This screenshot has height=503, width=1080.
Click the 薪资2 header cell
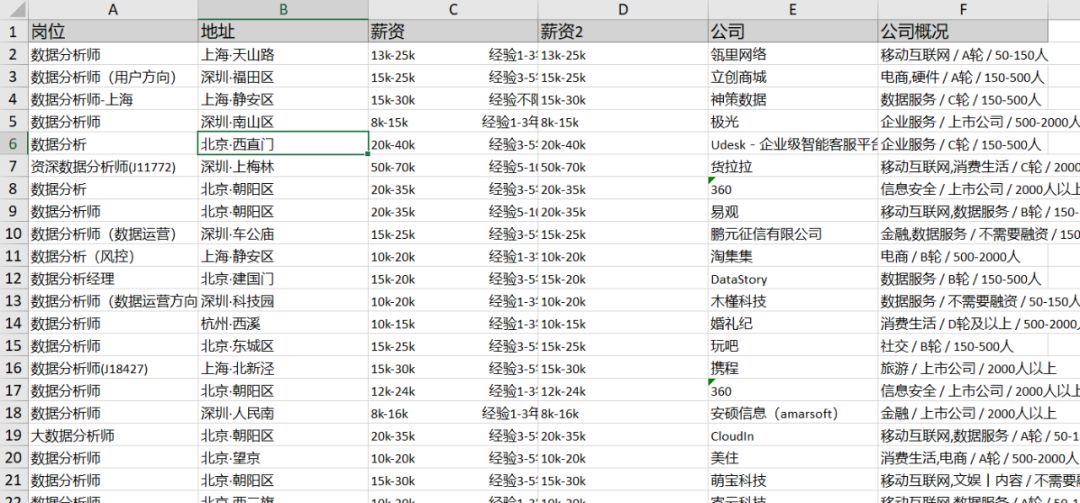[623, 31]
